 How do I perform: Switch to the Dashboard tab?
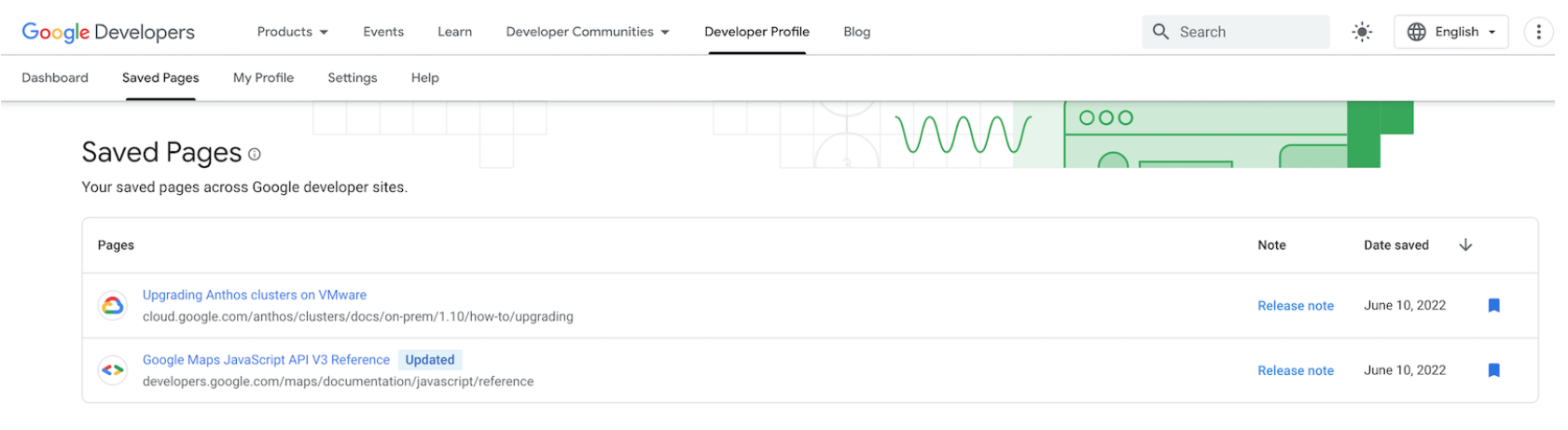pos(55,78)
